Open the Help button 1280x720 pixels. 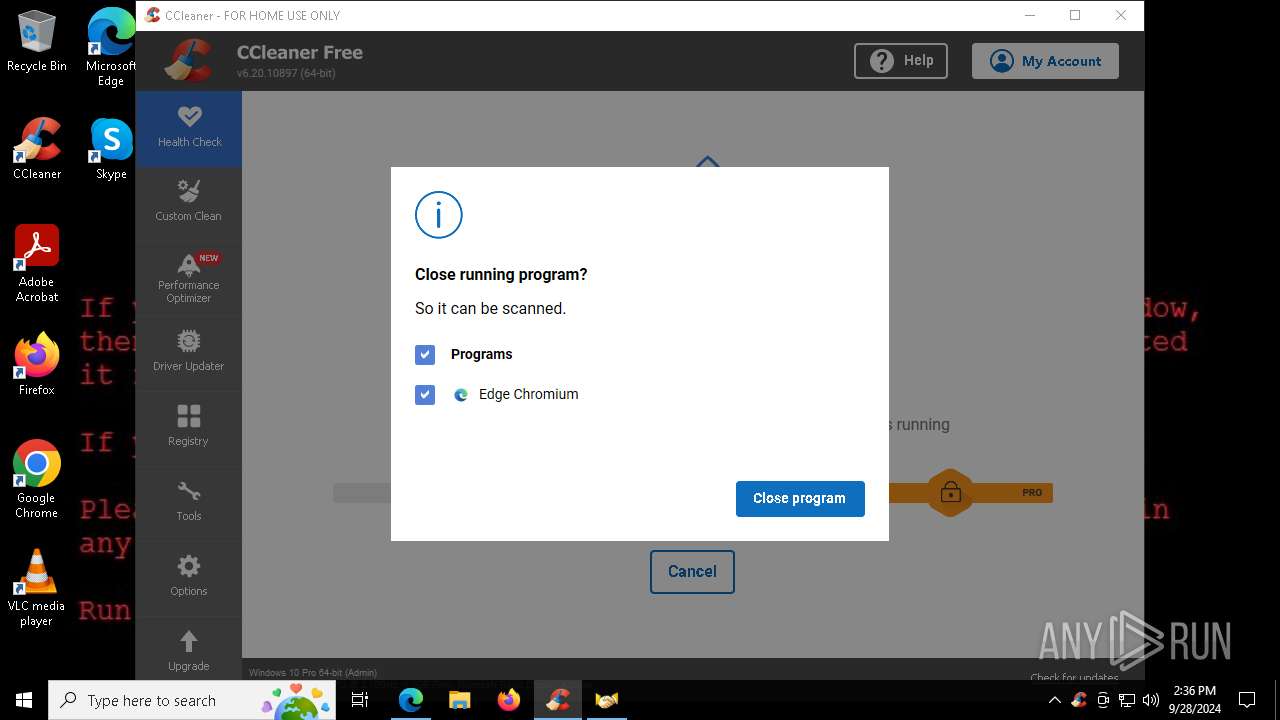(x=901, y=61)
